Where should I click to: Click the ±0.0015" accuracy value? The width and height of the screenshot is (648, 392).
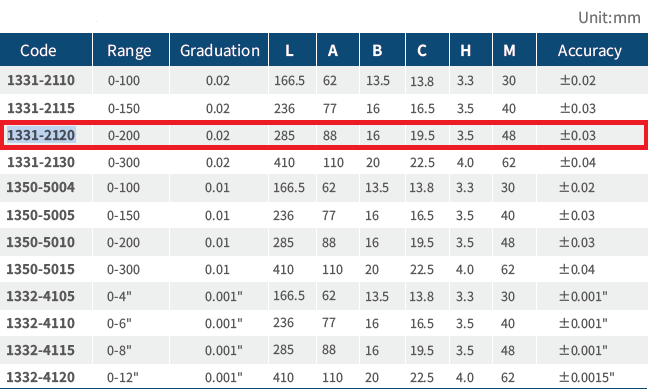[x=587, y=377]
